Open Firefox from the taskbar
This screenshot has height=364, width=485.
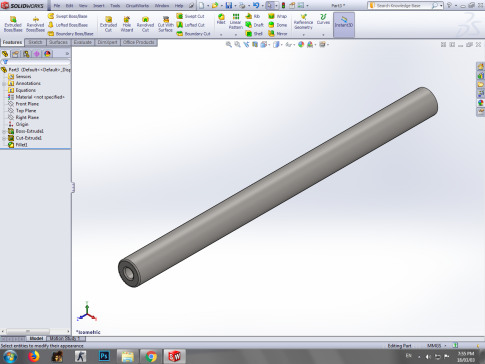[x=34, y=356]
